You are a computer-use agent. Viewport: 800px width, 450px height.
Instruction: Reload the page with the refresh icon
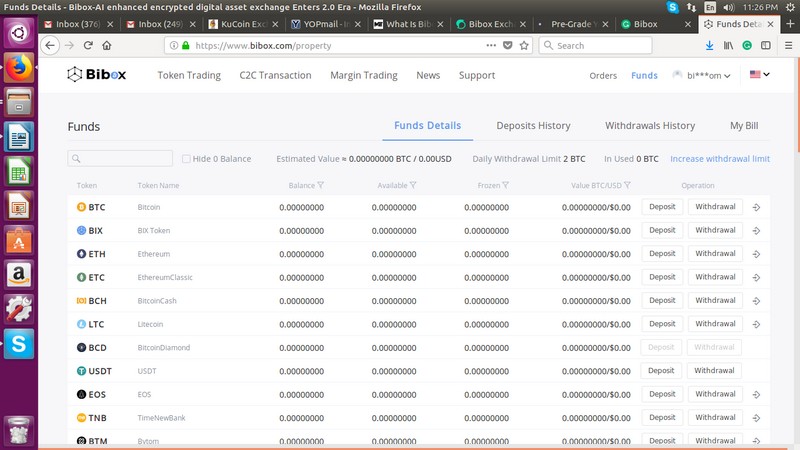(88, 45)
